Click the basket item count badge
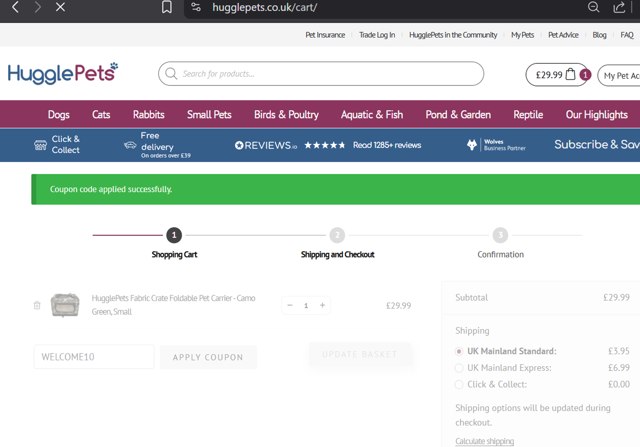640x447 pixels. 585,75
